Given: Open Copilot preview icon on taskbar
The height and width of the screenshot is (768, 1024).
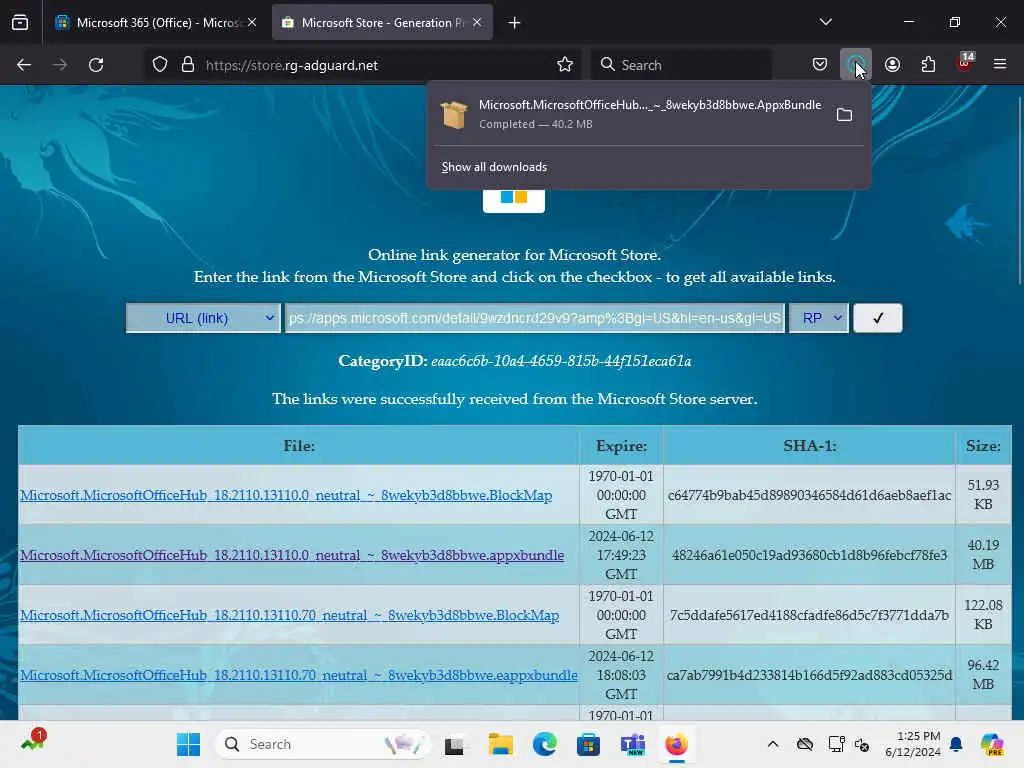Looking at the screenshot, I should tap(992, 744).
